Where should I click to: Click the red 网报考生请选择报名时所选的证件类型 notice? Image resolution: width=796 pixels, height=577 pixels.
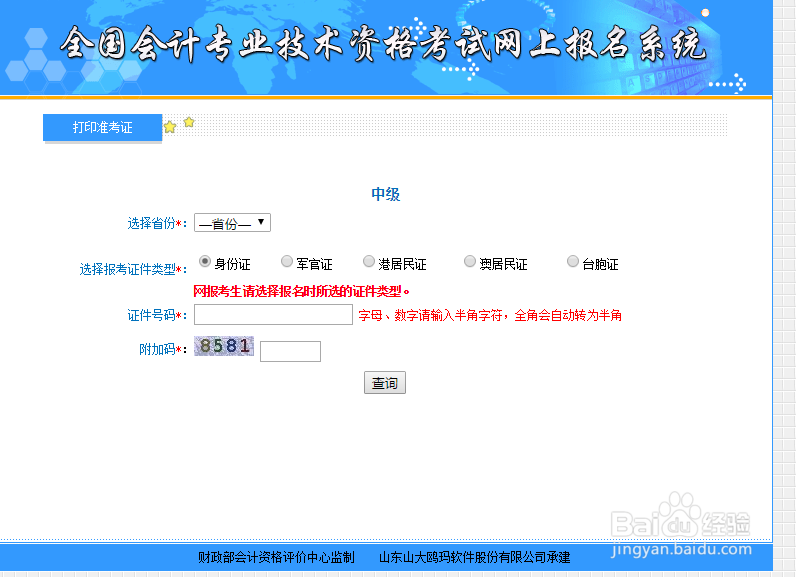(301, 291)
